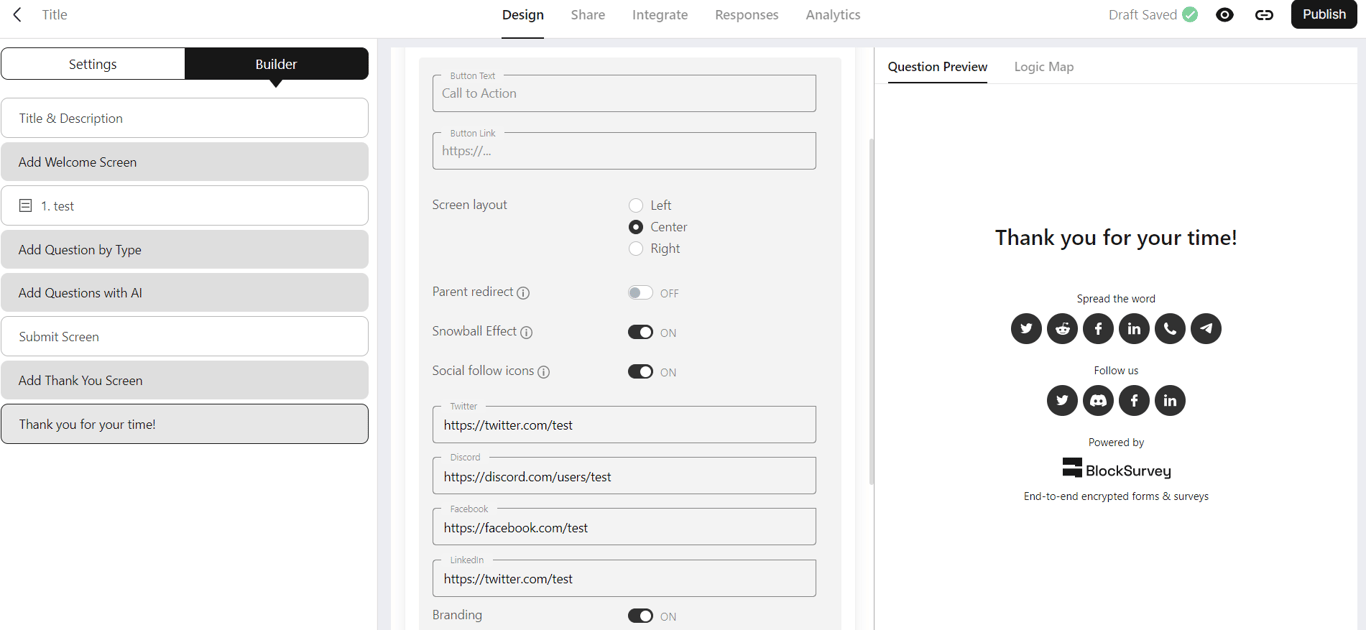1366x630 pixels.
Task: Select the Left screen layout option
Action: (636, 206)
